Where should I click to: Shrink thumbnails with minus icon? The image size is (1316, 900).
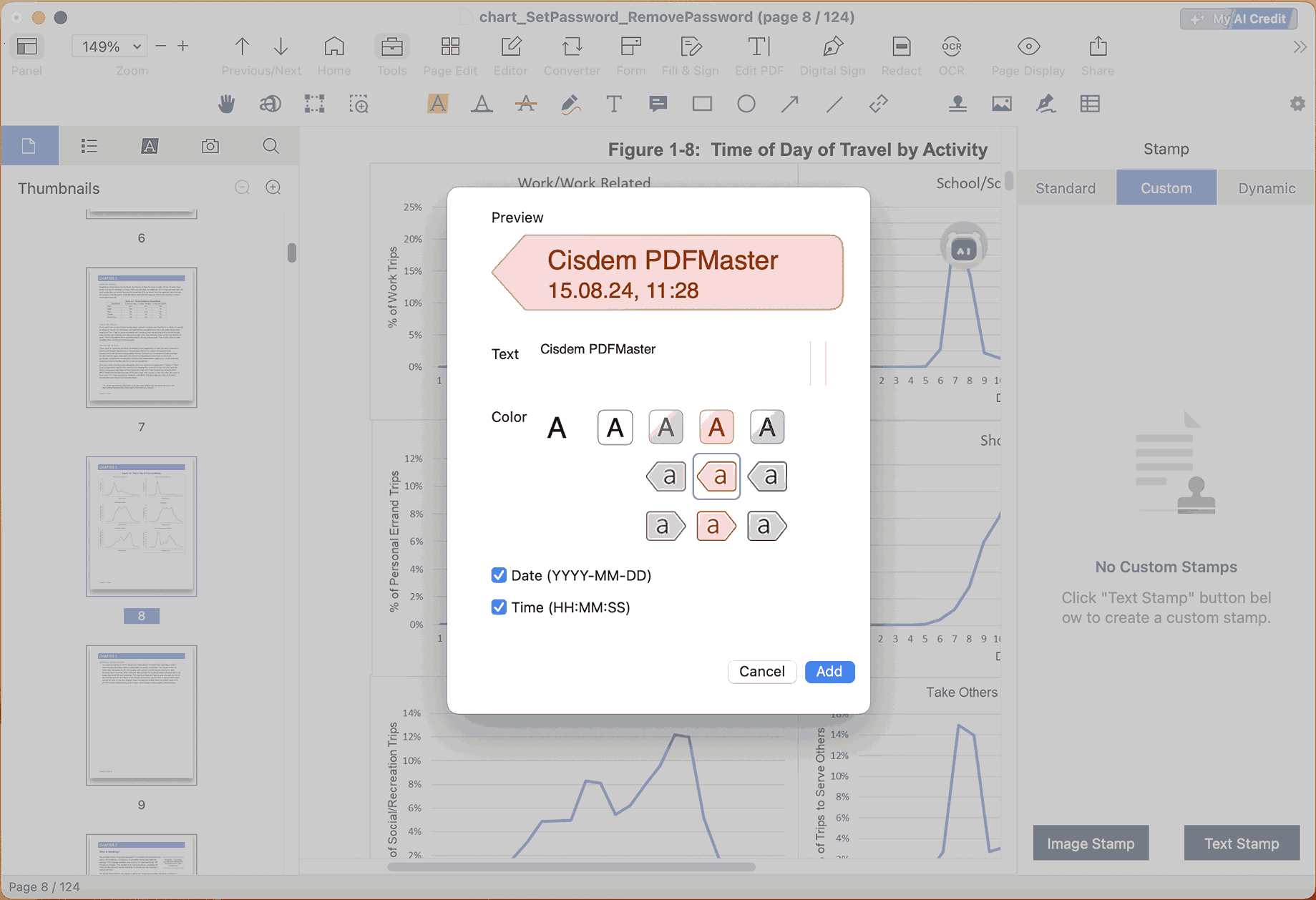click(x=243, y=187)
